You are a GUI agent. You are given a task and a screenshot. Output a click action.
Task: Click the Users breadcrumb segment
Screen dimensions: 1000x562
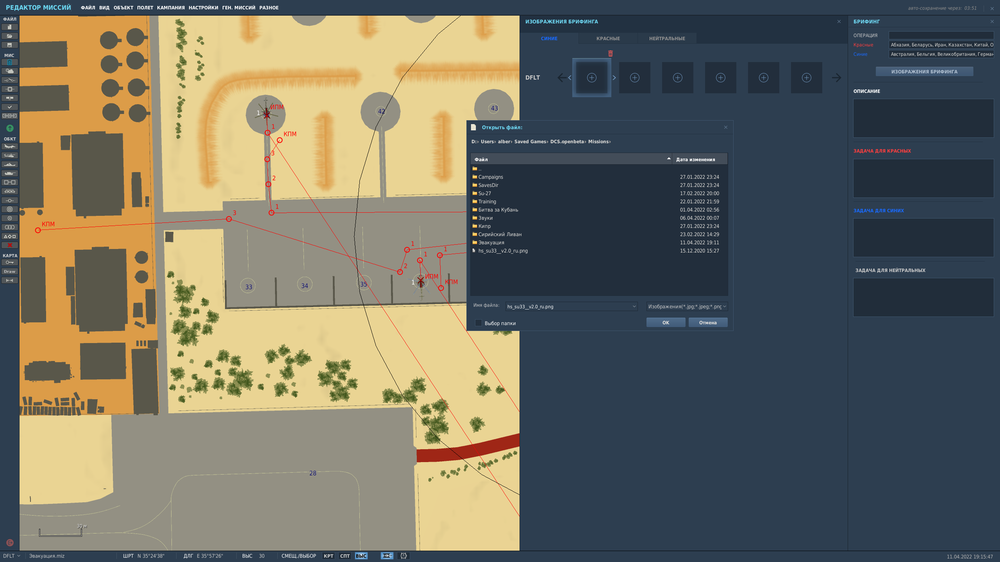(487, 142)
